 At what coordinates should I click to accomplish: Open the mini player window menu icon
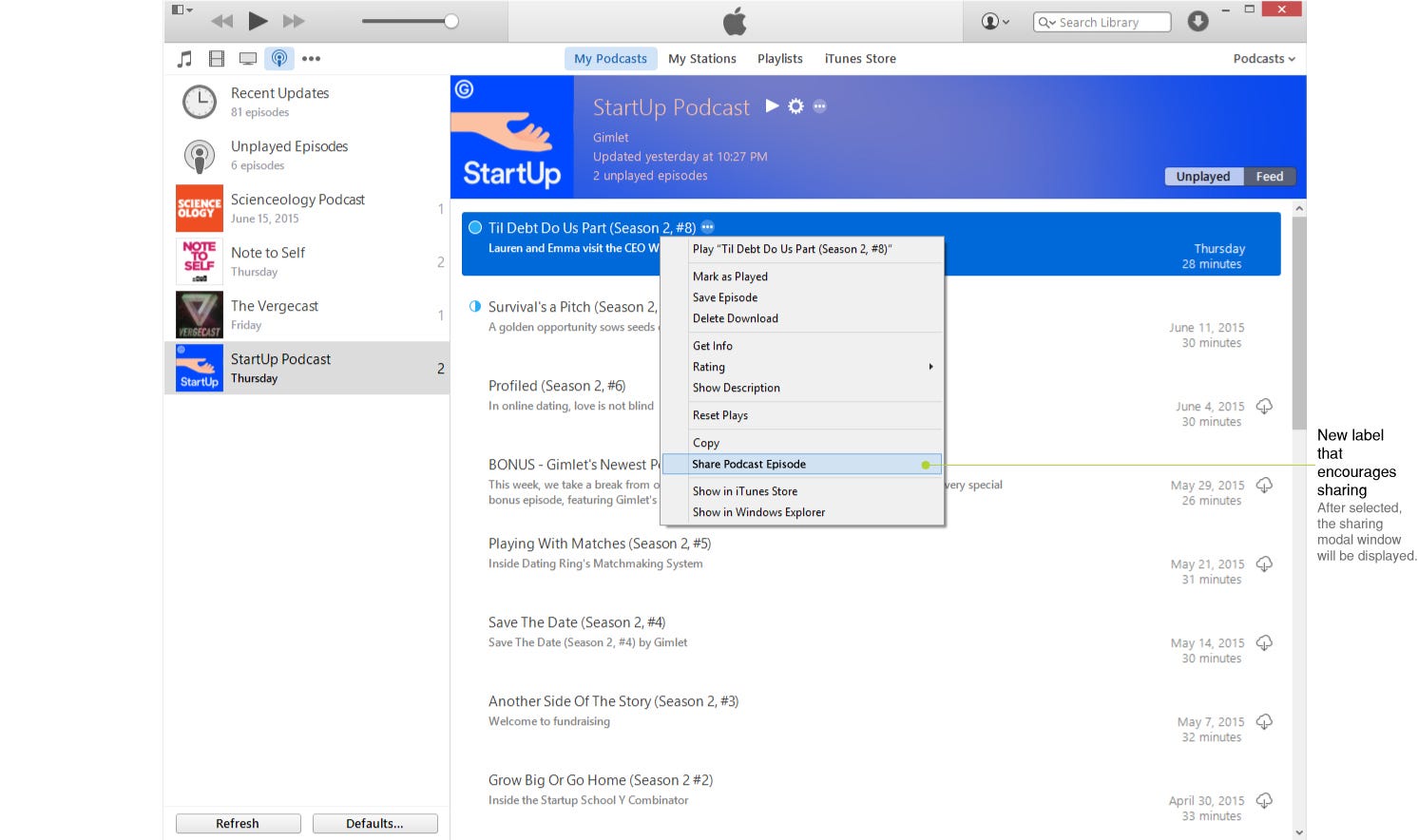[x=182, y=10]
